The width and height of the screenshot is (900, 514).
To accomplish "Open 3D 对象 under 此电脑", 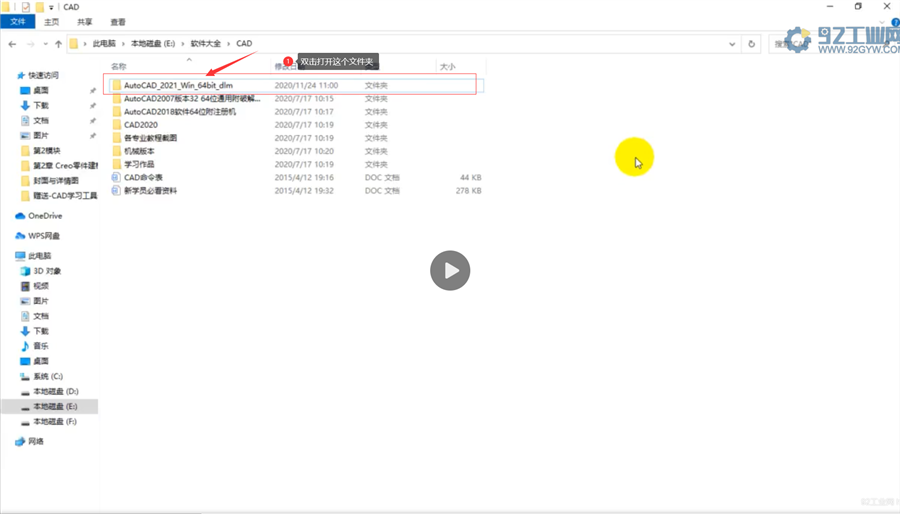I will point(47,271).
